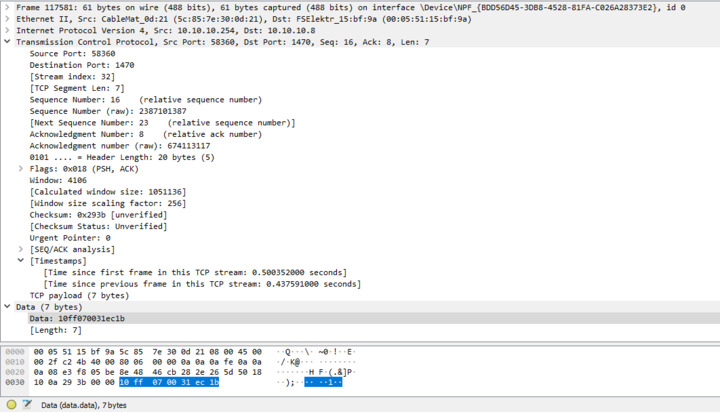Select the Data: 10ff070031ec1b row

pos(77,318)
